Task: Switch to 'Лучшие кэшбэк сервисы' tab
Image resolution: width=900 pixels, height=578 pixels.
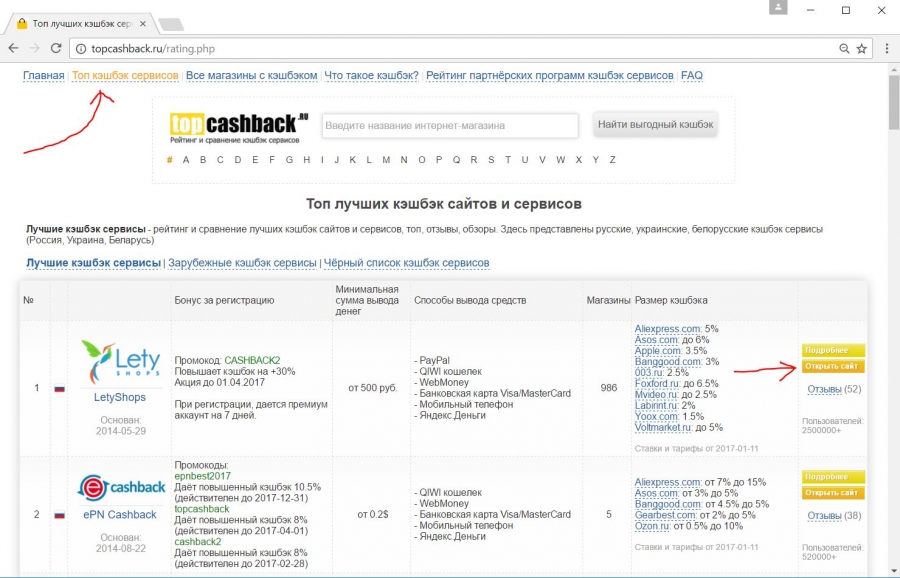Action: (94, 263)
